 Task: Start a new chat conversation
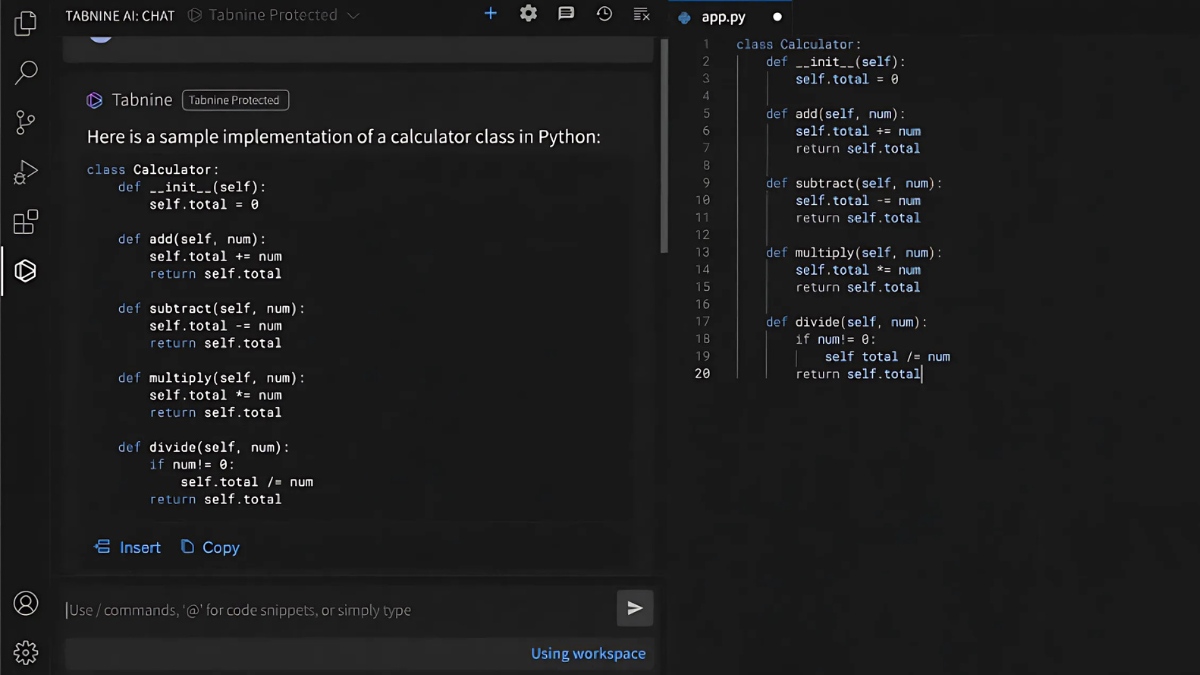point(490,14)
